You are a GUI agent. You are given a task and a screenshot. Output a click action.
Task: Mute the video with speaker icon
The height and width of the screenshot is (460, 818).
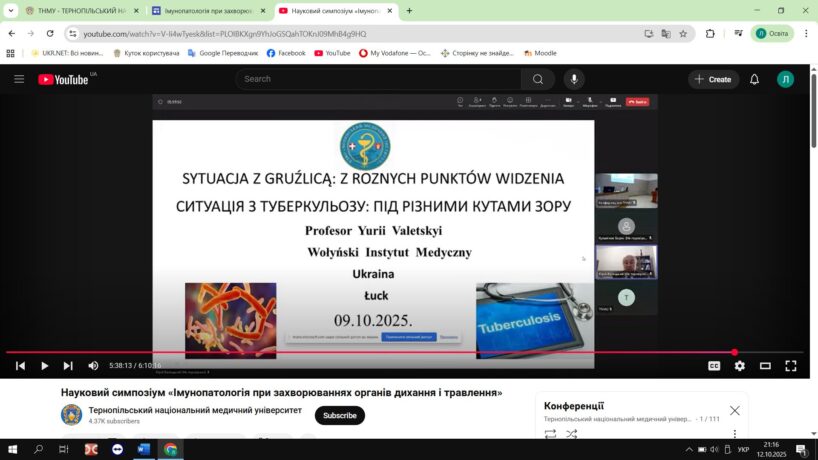point(93,366)
